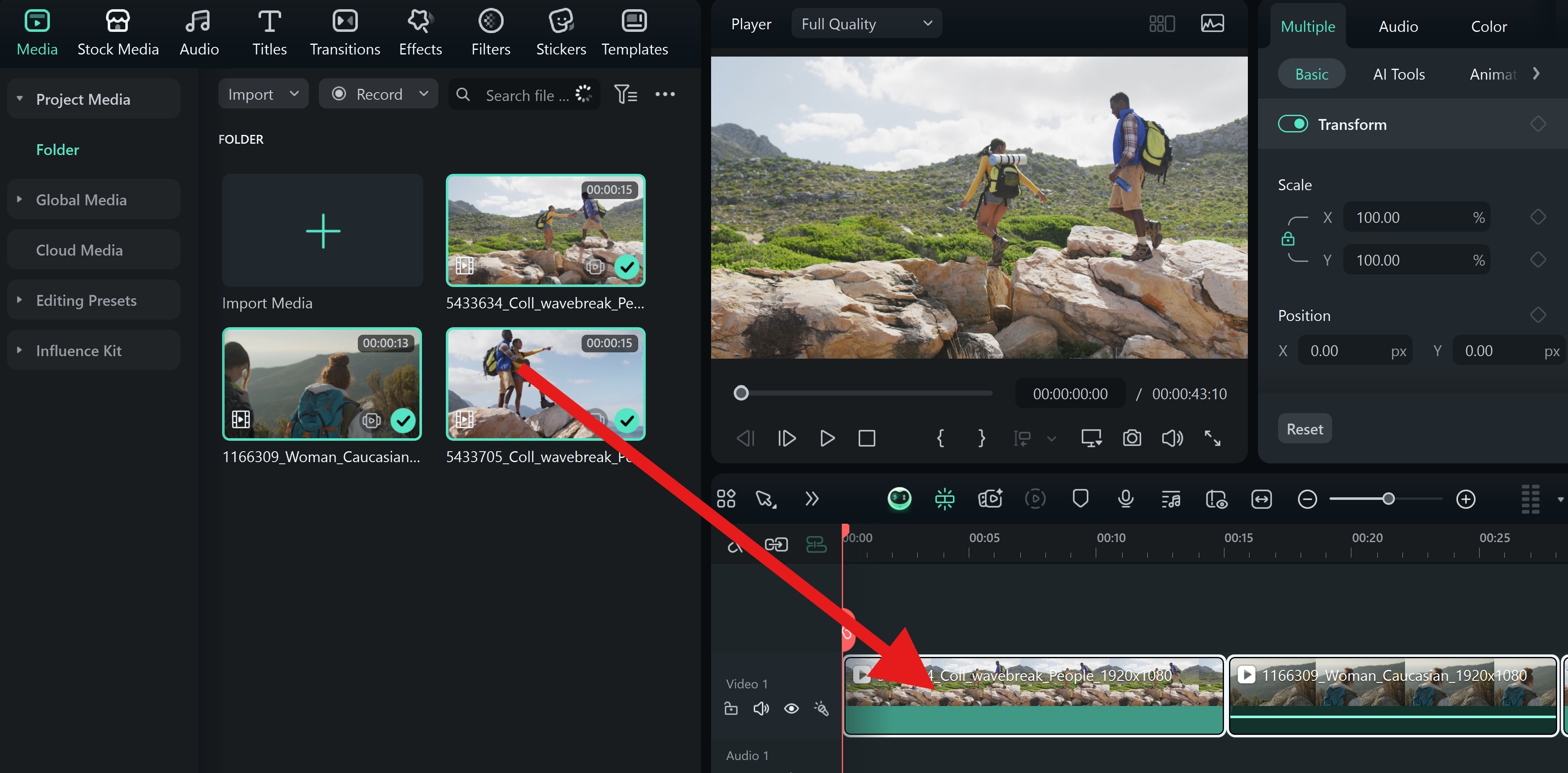1568x773 pixels.
Task: Select the Multiple properties tab
Action: click(1307, 26)
